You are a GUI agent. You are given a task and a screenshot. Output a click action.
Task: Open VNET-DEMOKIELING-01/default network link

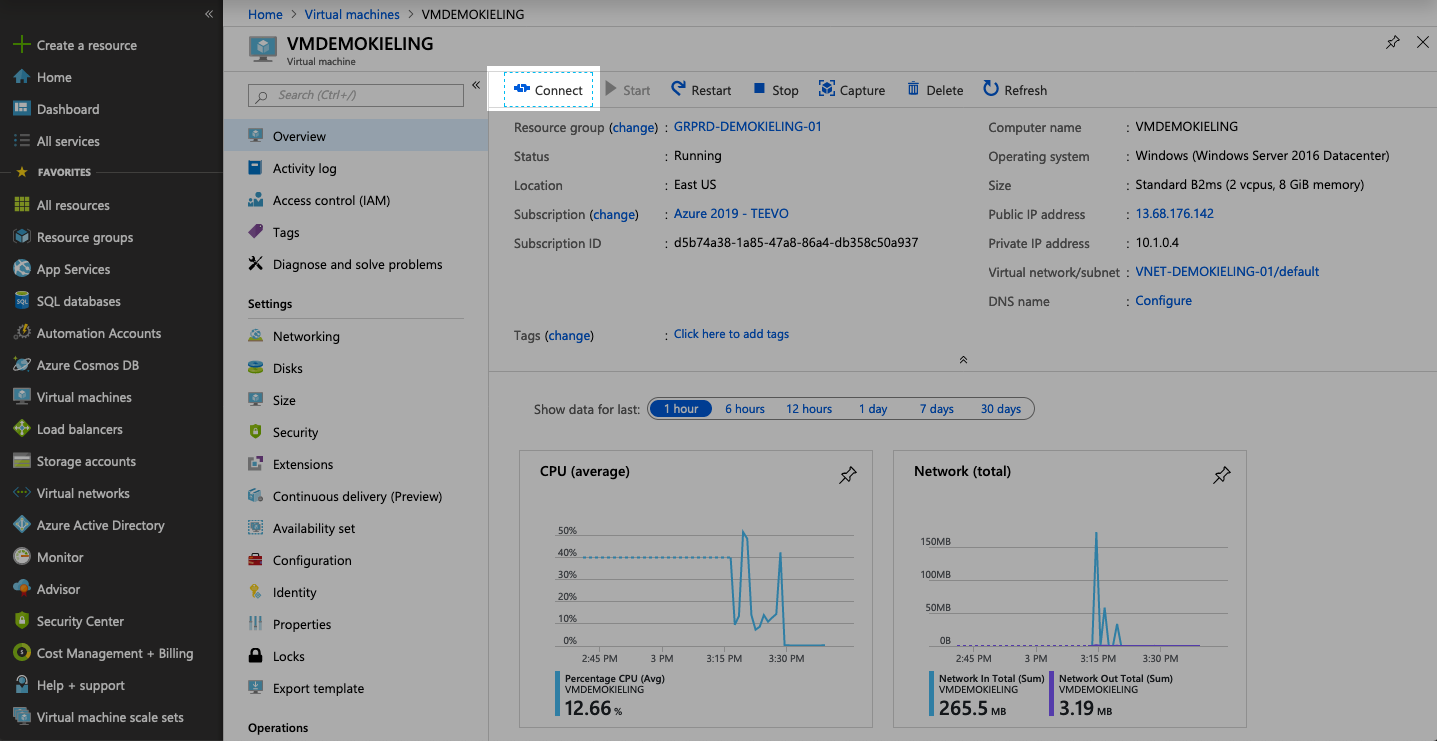pos(1227,272)
